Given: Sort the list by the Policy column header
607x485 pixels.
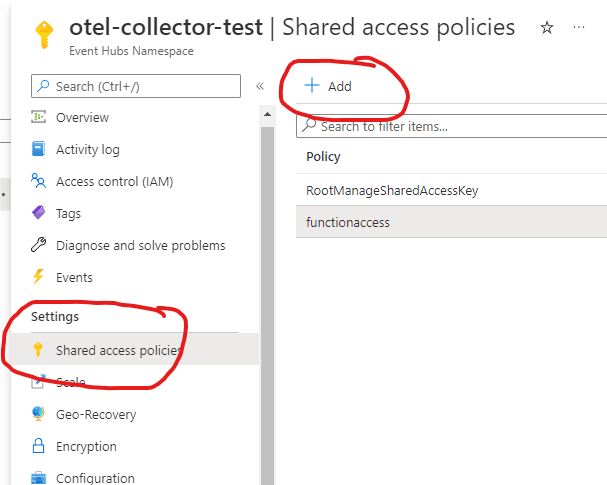Looking at the screenshot, I should pos(324,157).
